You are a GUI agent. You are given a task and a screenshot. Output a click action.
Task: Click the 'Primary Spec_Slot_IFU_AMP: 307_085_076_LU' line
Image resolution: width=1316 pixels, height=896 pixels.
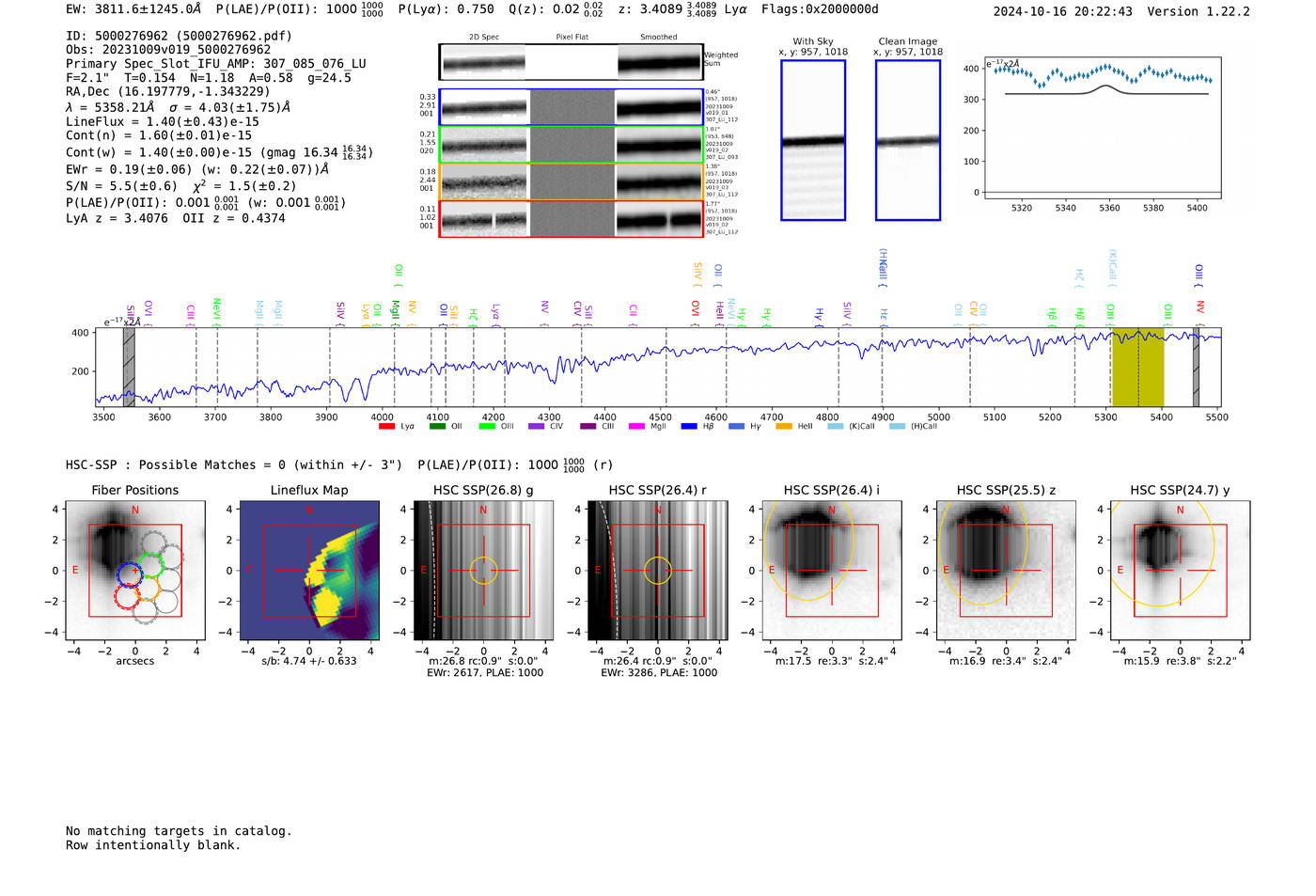click(x=216, y=64)
